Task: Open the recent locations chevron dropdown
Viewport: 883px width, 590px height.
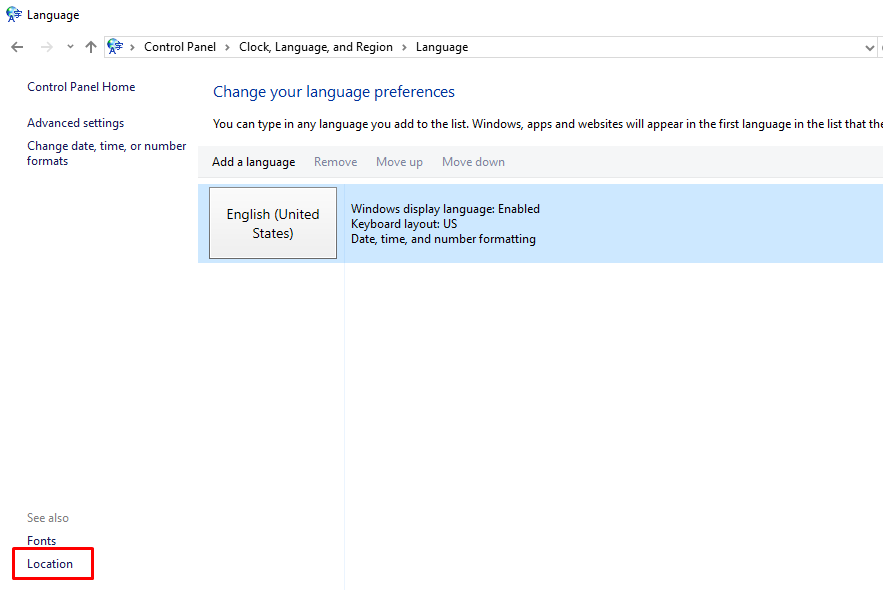Action: (70, 47)
